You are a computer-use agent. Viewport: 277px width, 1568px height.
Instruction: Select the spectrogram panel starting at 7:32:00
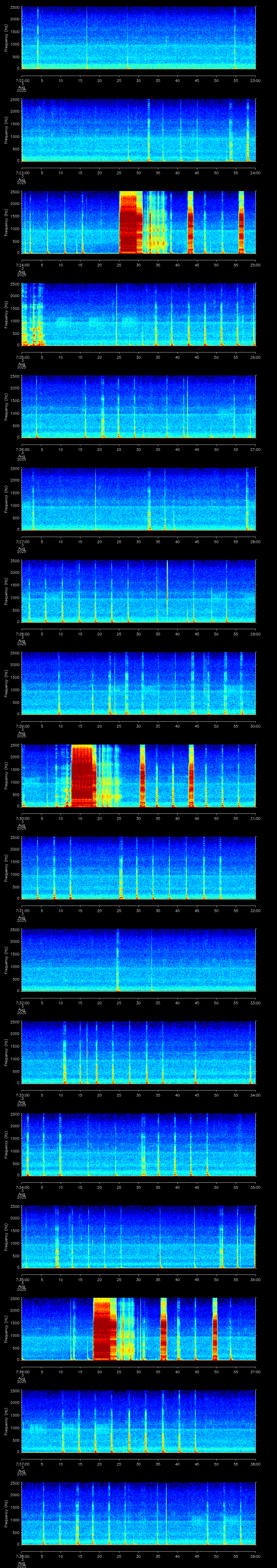pos(138,960)
